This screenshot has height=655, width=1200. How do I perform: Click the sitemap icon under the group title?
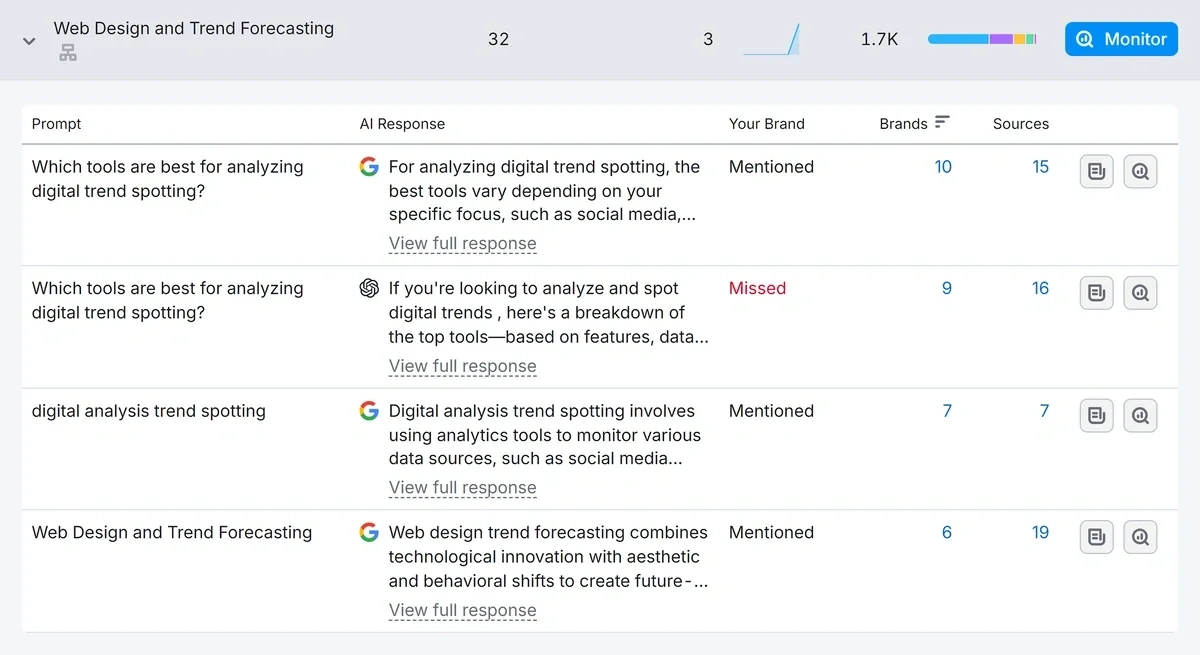coord(67,52)
